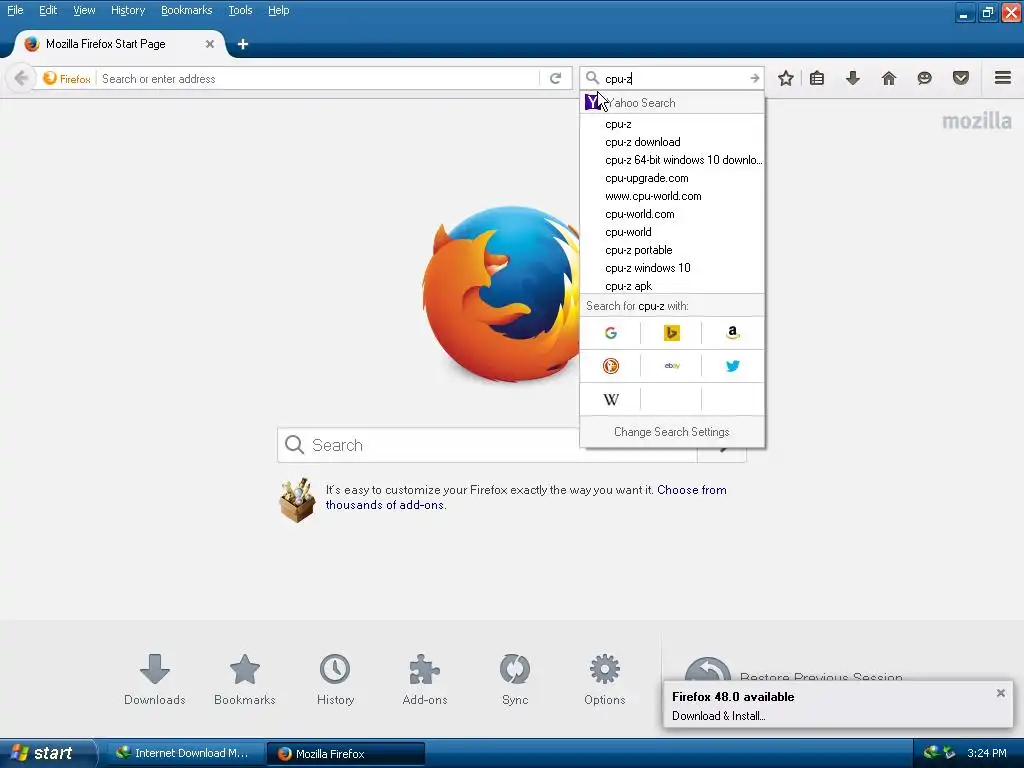This screenshot has height=768, width=1024.
Task: Save to Pocket toolbar icon
Action: [961, 78]
